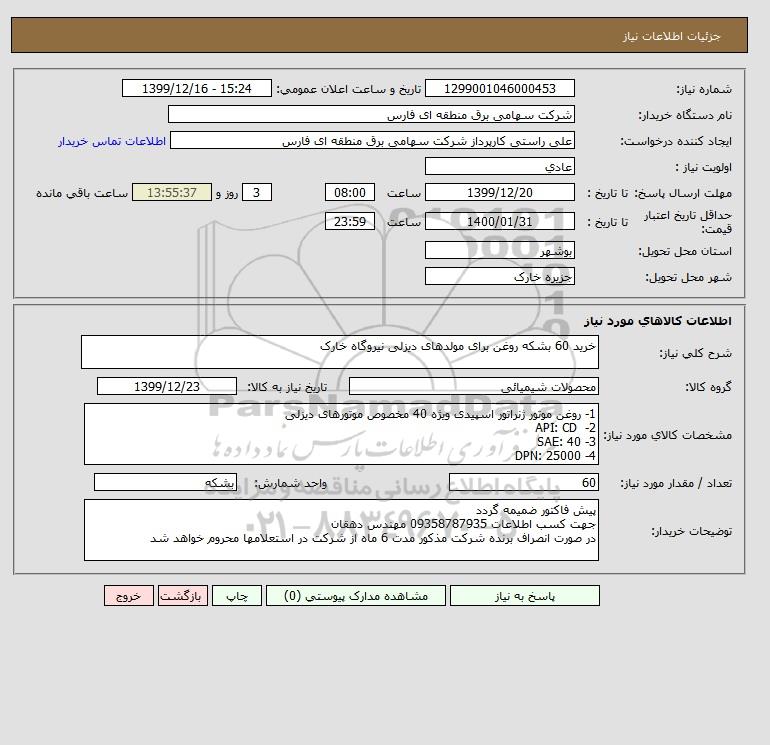Click the اطلاعات کالاهای مورد نیاز section heading
The height and width of the screenshot is (745, 770).
[658, 321]
